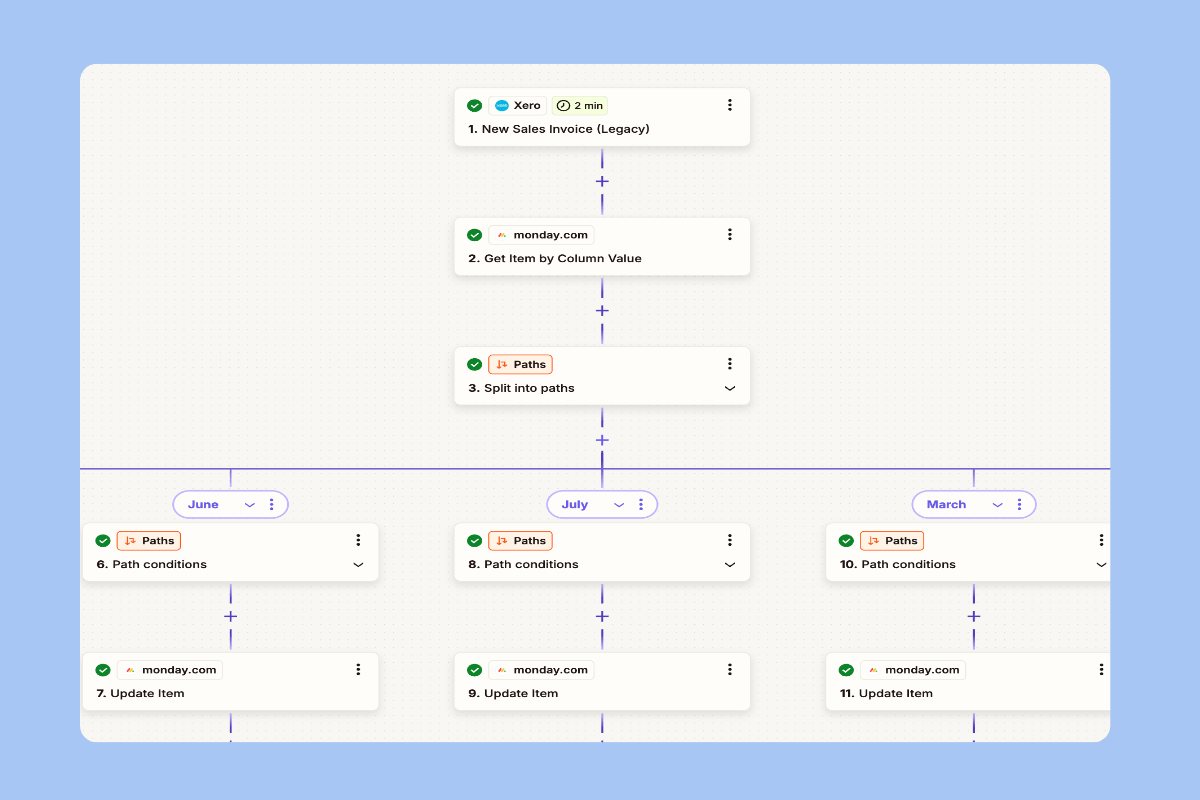Open the March path three-dot options
This screenshot has width=1200, height=800.
1019,505
